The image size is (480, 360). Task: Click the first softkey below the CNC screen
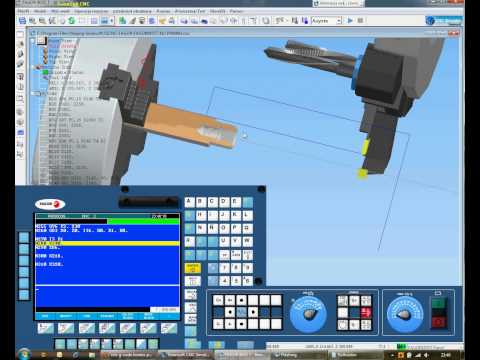46,329
